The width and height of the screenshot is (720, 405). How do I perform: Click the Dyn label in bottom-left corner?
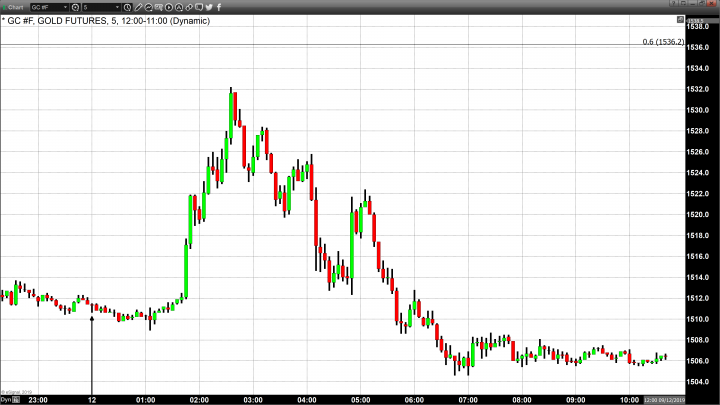tap(6, 400)
